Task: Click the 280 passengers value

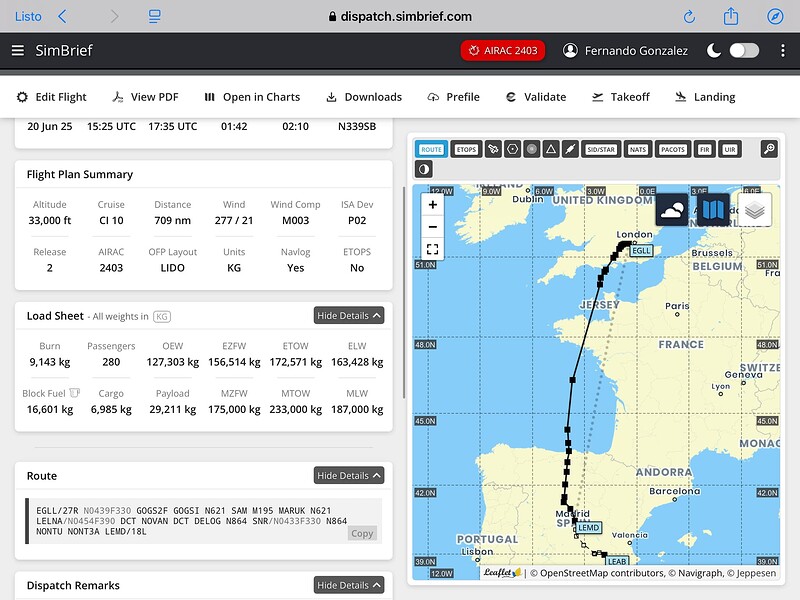Action: pos(111,362)
